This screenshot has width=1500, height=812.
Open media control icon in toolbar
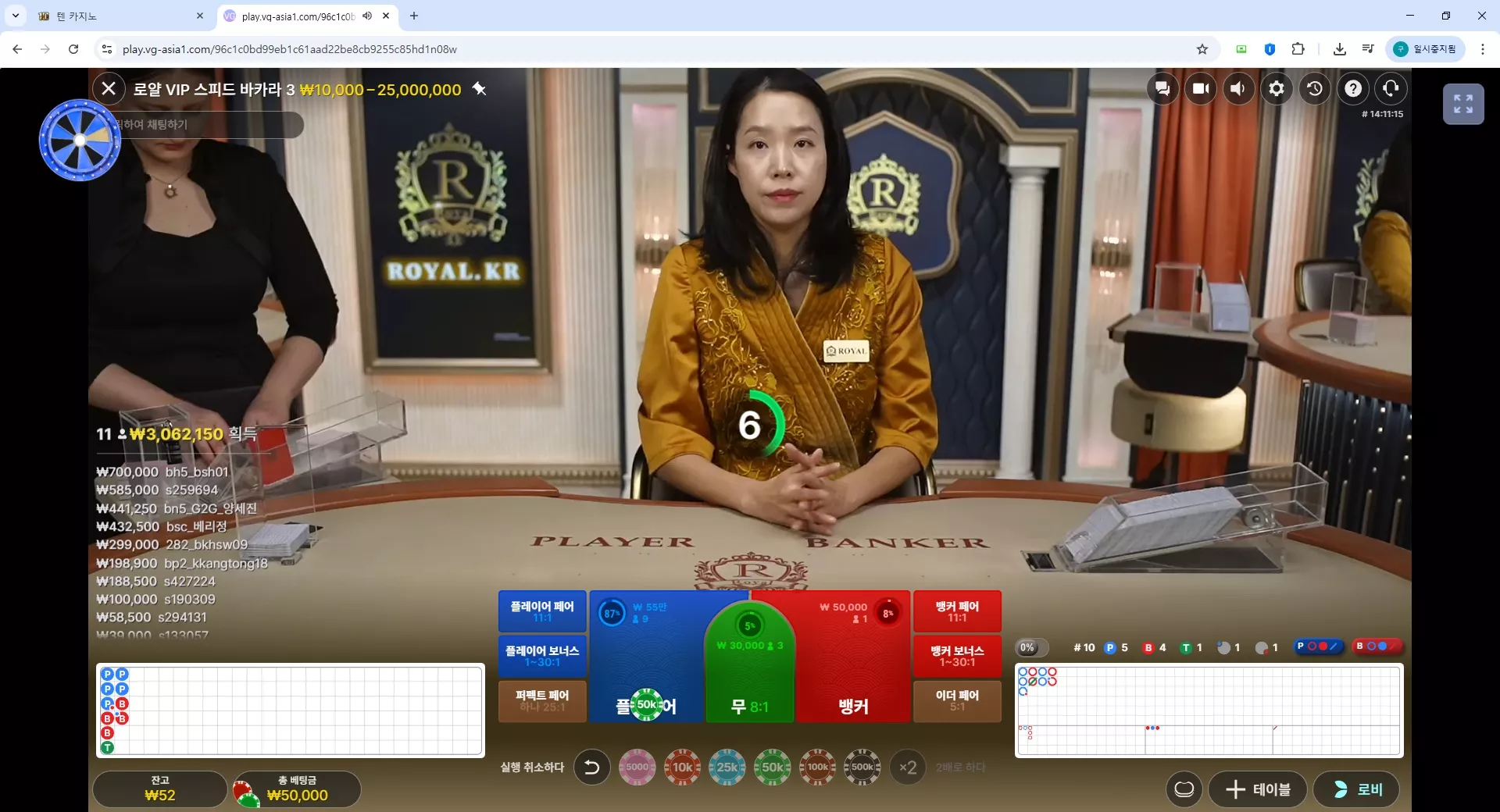coord(1368,49)
